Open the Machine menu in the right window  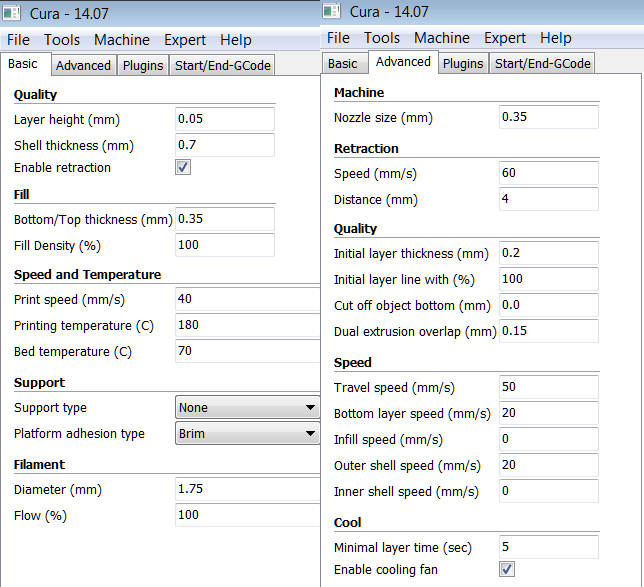[441, 38]
